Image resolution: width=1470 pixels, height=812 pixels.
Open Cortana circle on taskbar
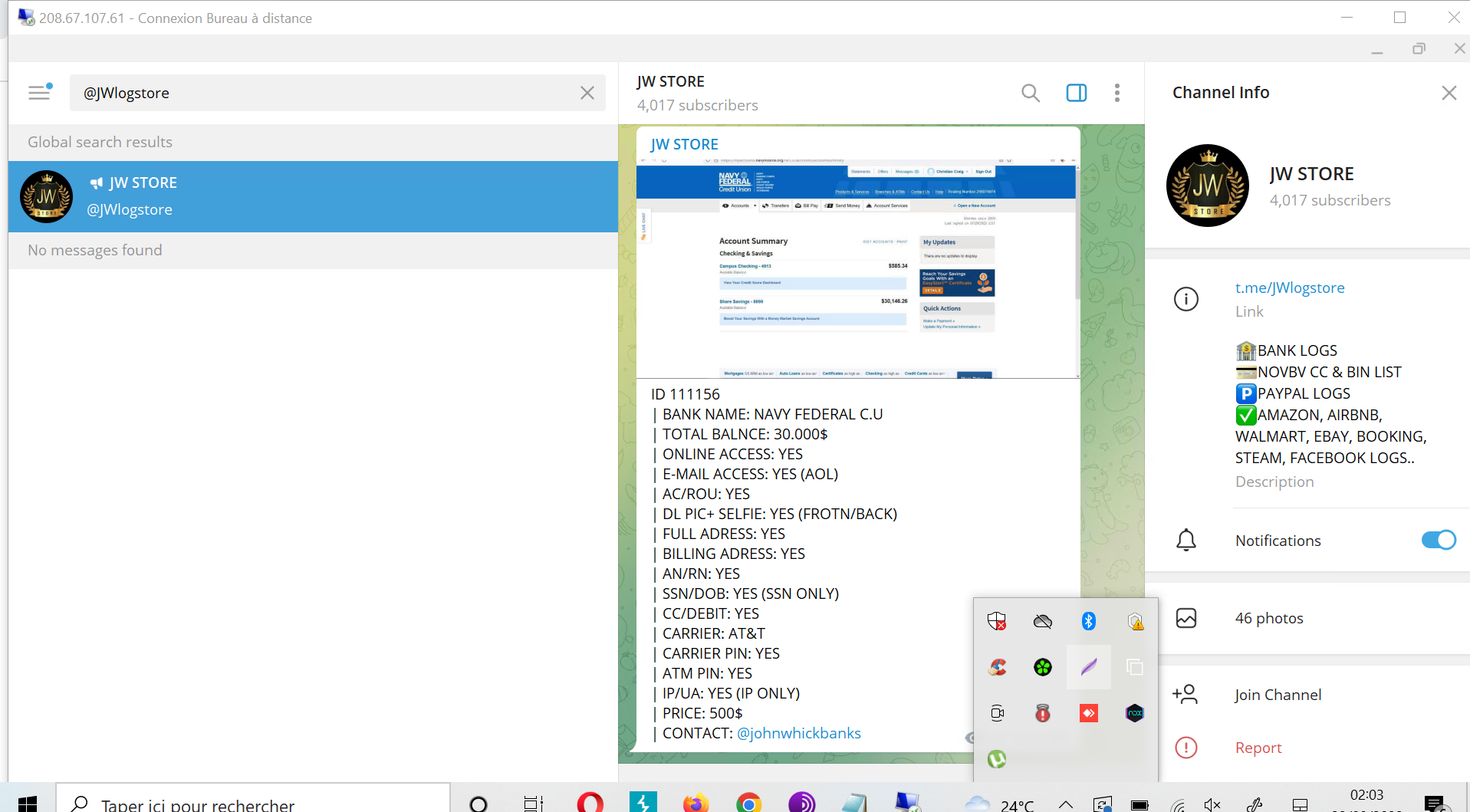coord(478,804)
